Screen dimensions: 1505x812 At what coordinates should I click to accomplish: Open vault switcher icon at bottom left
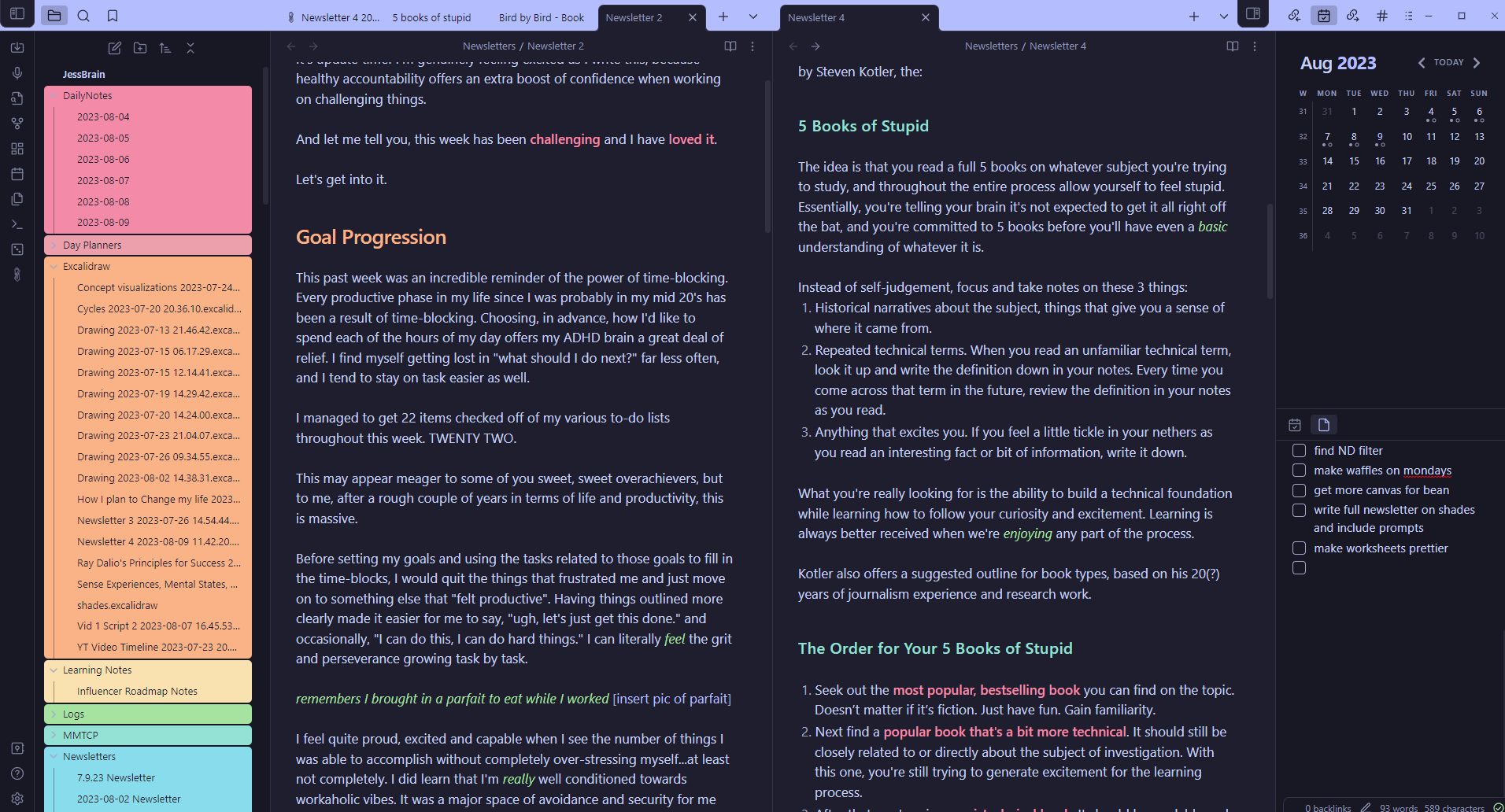click(17, 748)
